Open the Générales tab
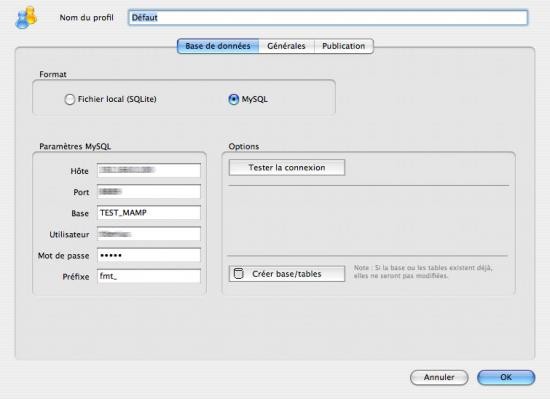Viewport: 550px width, 399px height. tap(286, 46)
